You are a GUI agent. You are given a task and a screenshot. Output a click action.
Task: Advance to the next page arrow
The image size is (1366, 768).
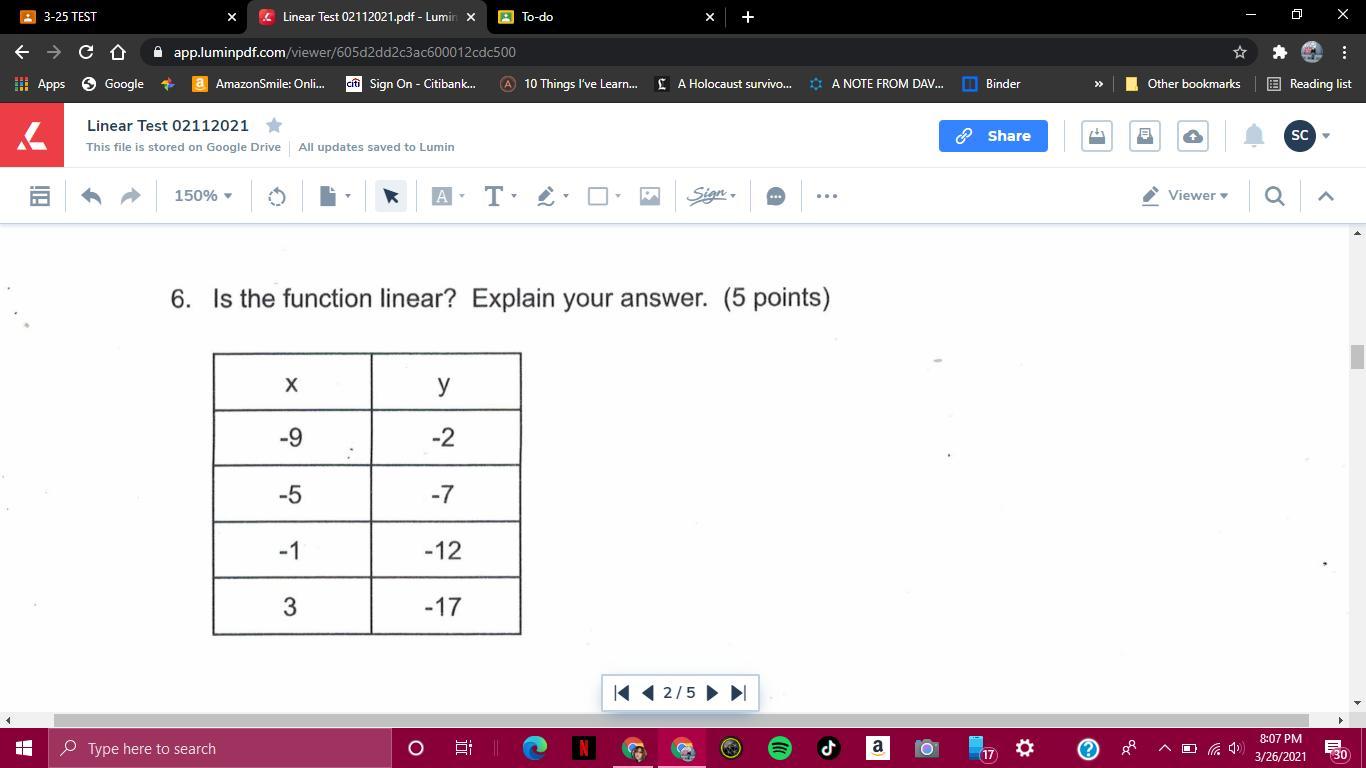pos(712,692)
